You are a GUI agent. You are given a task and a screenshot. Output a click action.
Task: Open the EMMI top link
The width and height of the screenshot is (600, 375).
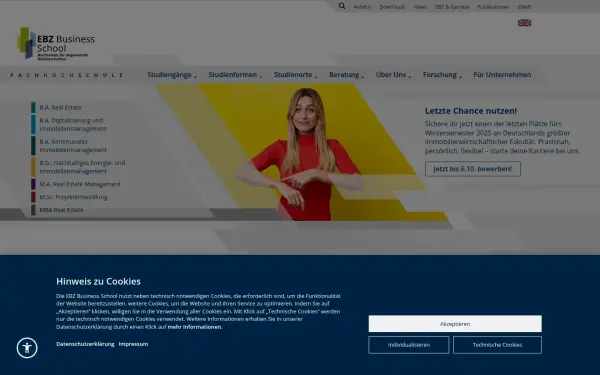[524, 7]
